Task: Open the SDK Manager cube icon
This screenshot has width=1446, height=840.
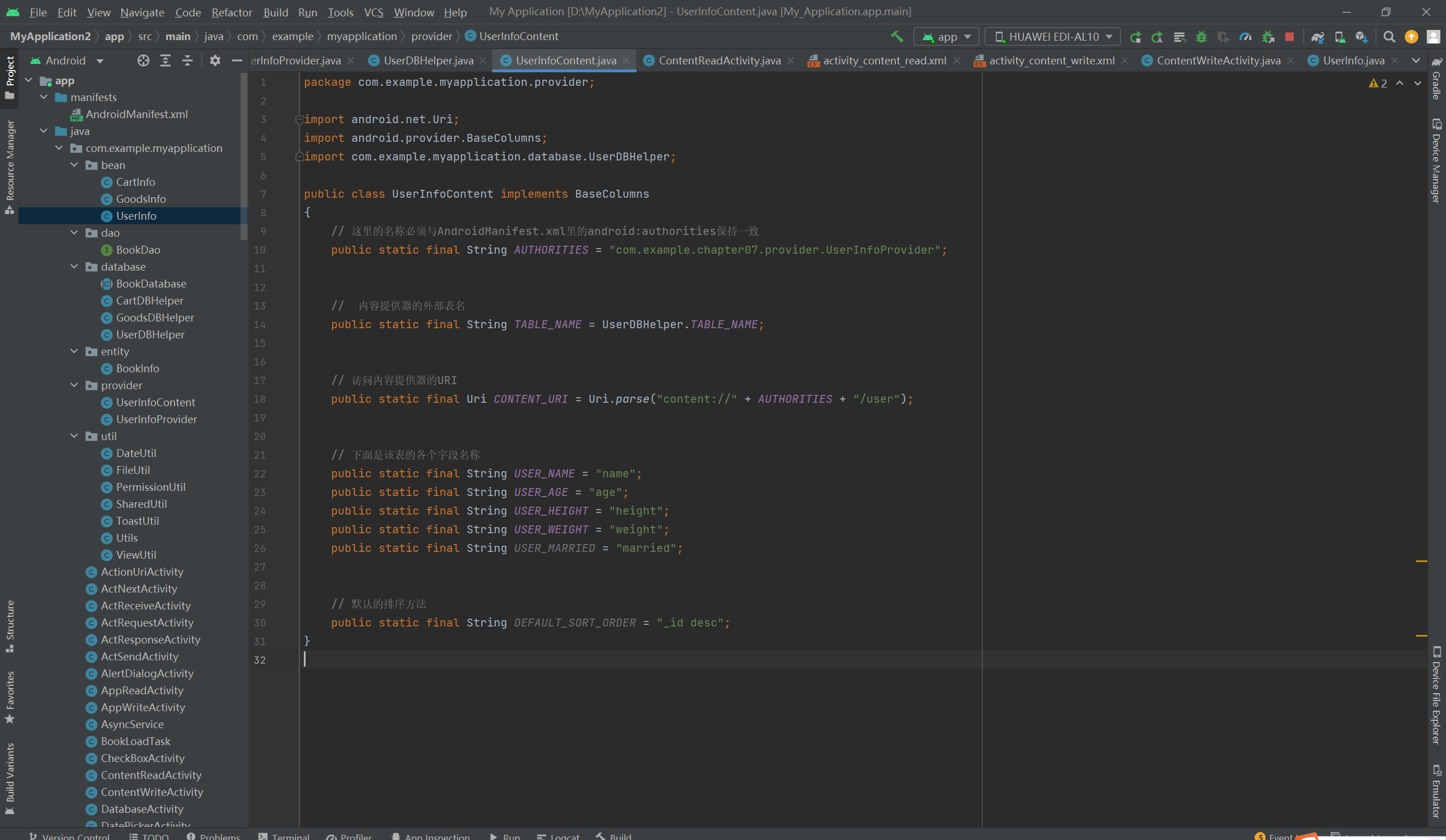Action: tap(1361, 37)
